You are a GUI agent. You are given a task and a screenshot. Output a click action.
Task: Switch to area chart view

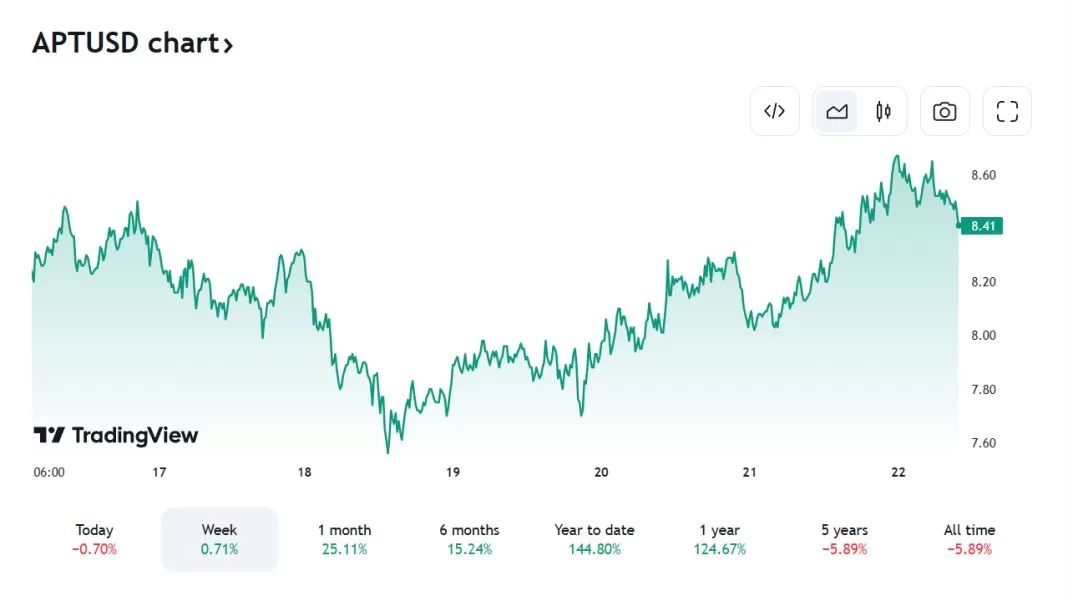point(837,111)
